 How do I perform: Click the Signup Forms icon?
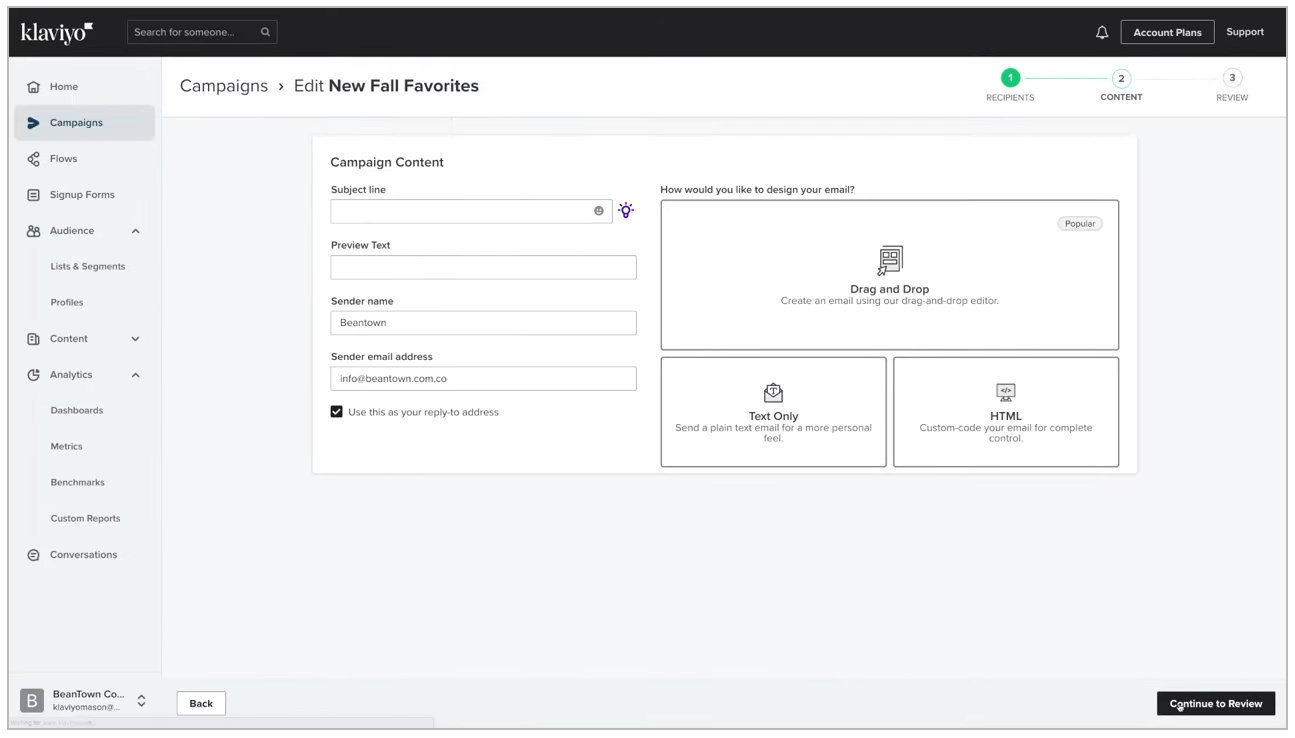pos(33,195)
